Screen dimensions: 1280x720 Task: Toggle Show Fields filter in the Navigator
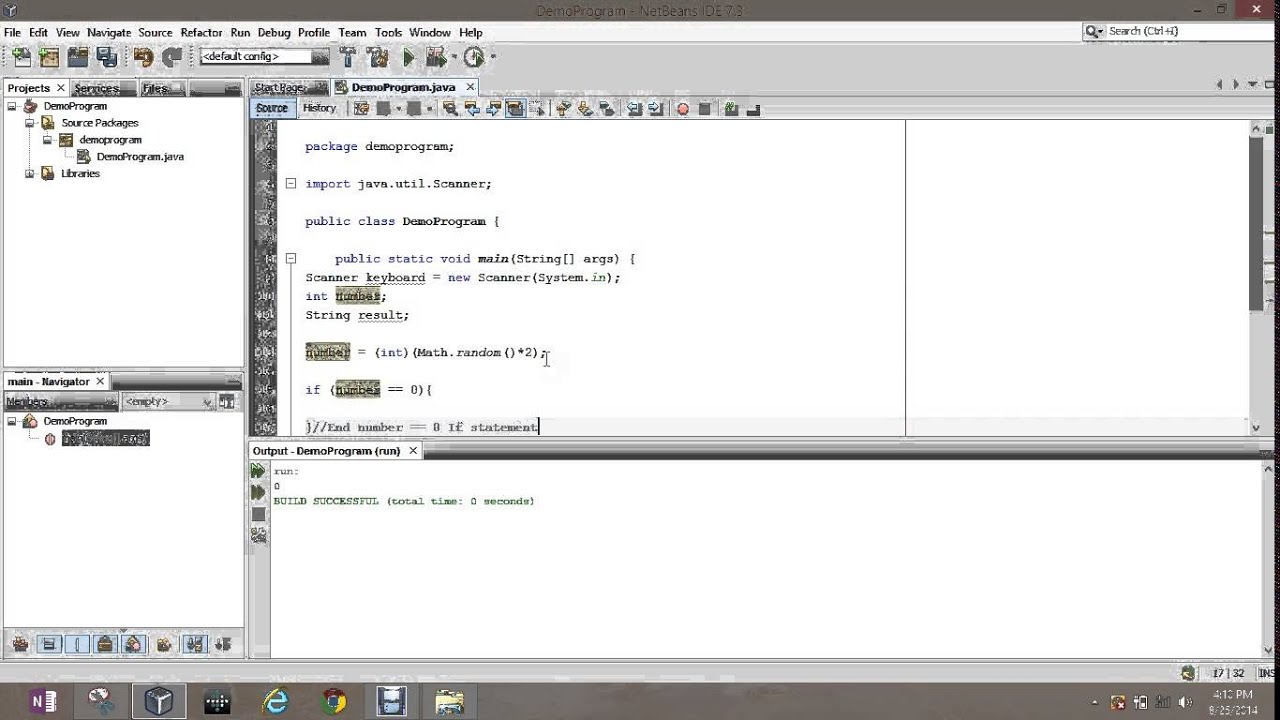click(48, 644)
